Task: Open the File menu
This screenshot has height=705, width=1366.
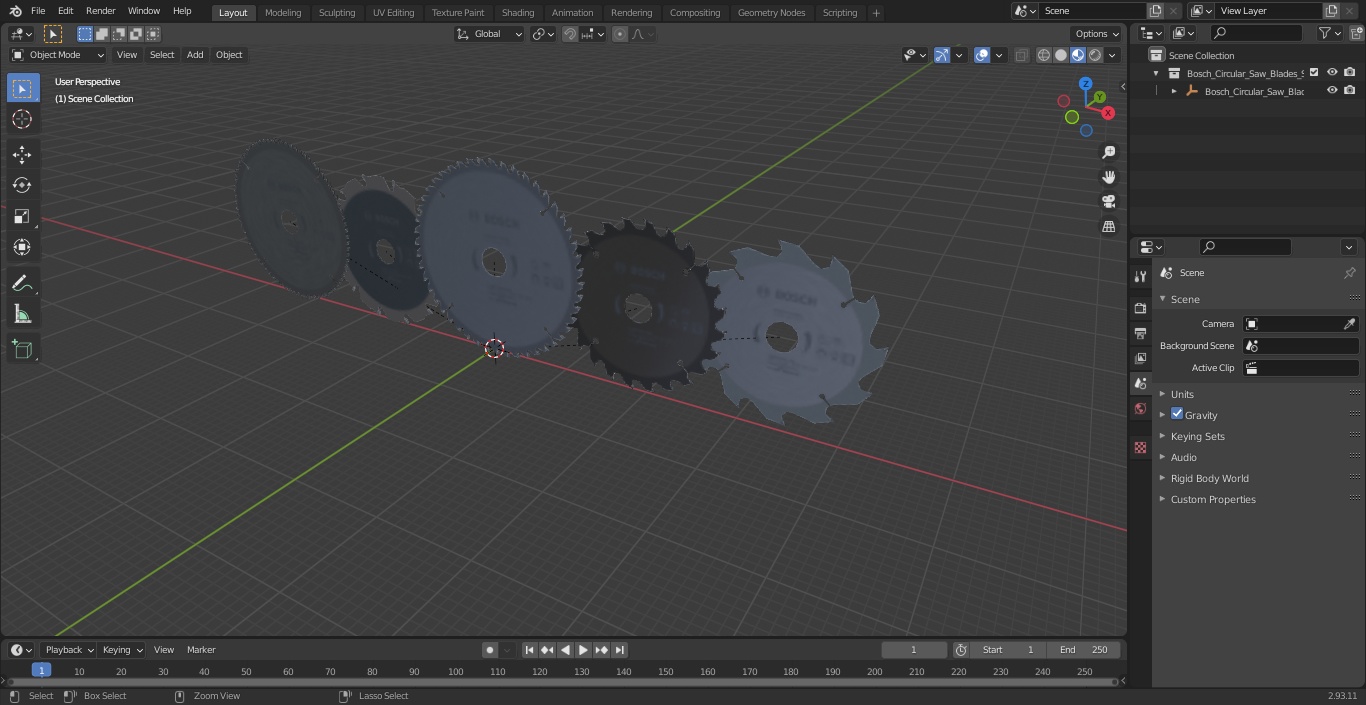Action: [x=38, y=11]
